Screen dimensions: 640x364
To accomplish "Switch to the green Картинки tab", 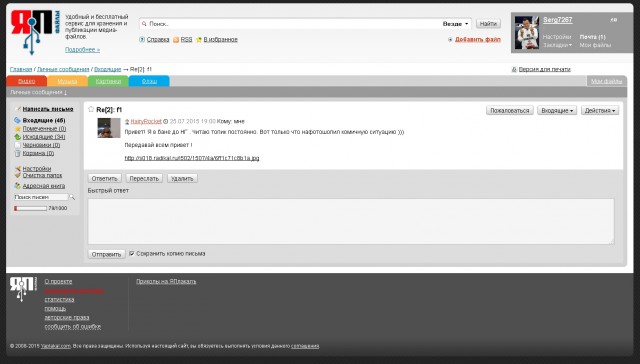I will (x=108, y=81).
